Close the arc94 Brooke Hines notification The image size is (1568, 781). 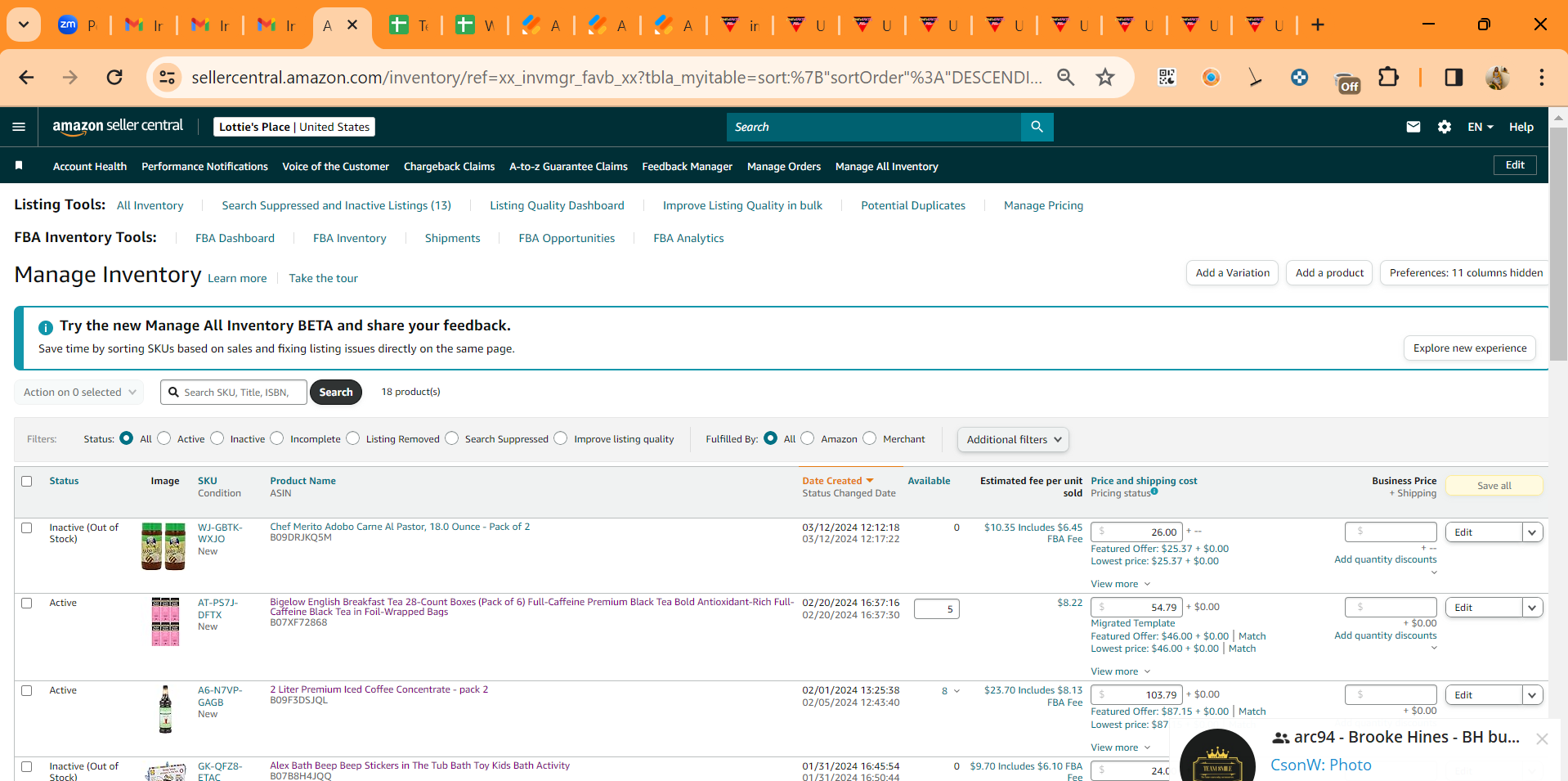[1542, 739]
